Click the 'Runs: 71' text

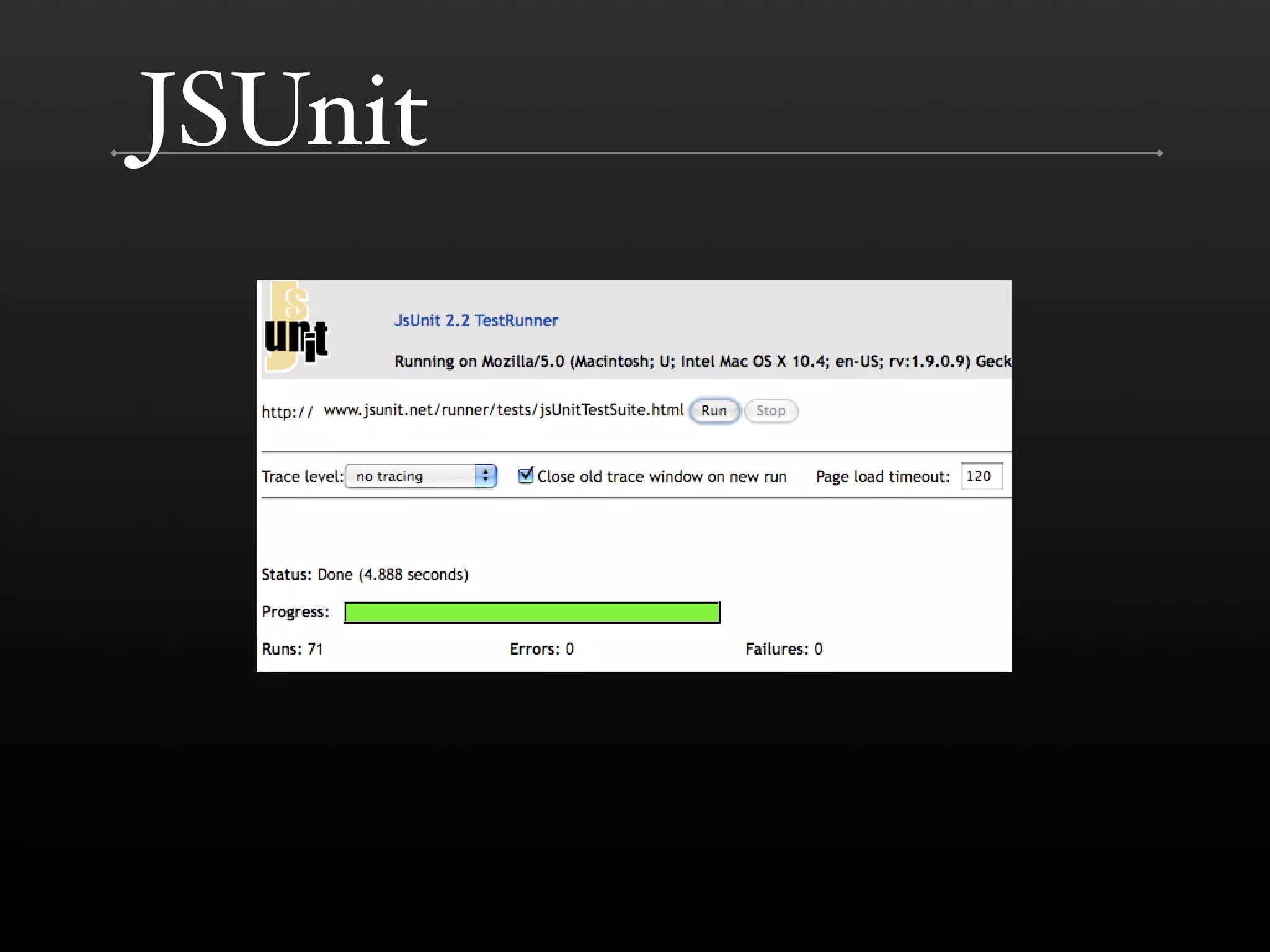[x=293, y=649]
